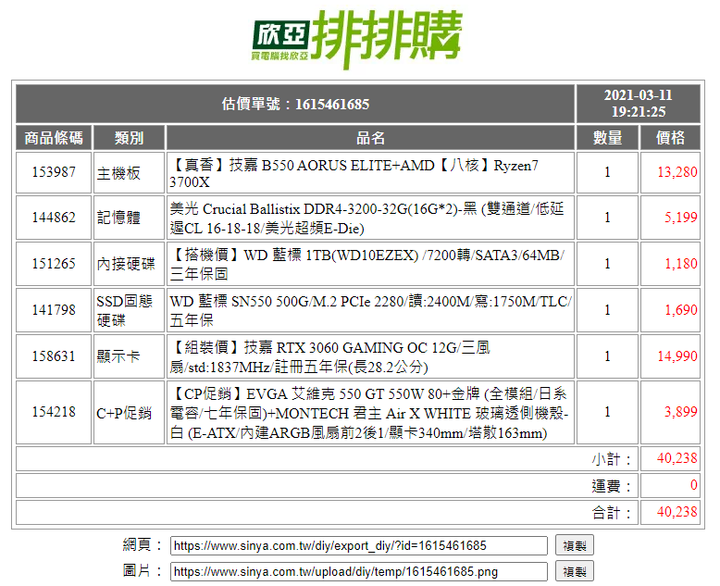Screen dimensions: 720x586
Task: Select barcode 151265
Action: tap(54, 264)
